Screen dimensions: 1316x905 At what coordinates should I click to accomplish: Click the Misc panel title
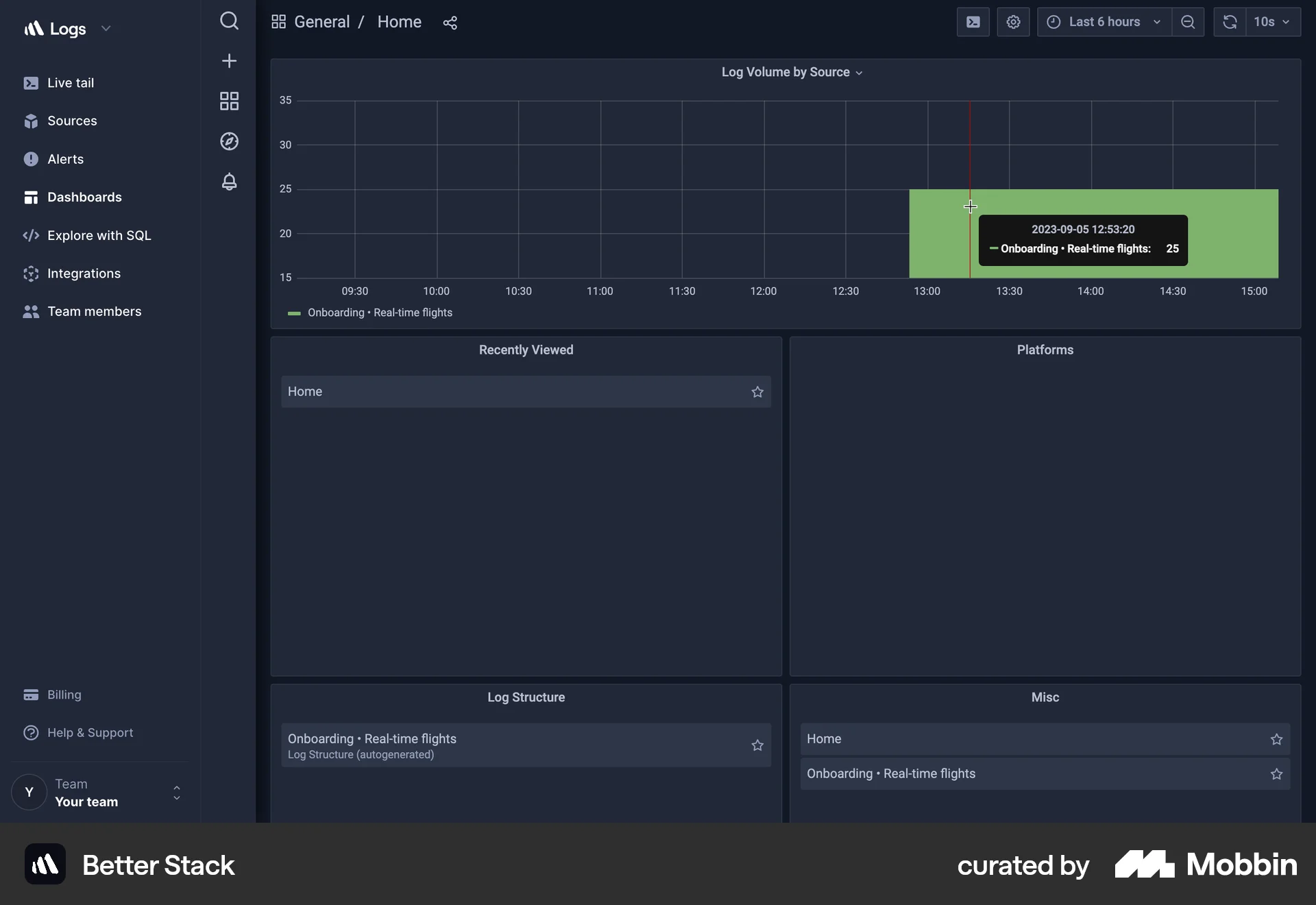(x=1045, y=697)
